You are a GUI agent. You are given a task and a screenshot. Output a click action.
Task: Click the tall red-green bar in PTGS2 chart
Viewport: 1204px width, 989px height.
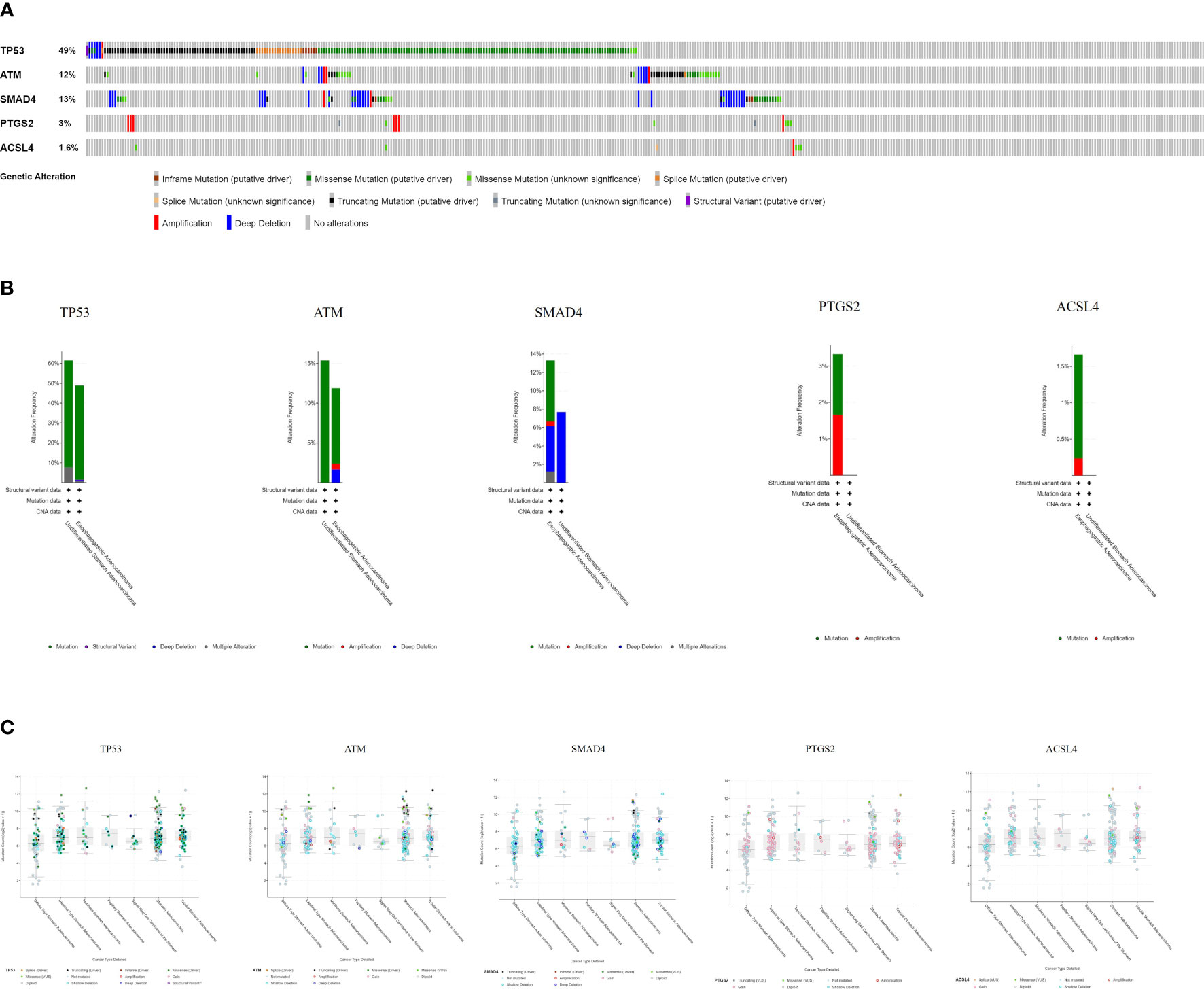click(x=838, y=415)
